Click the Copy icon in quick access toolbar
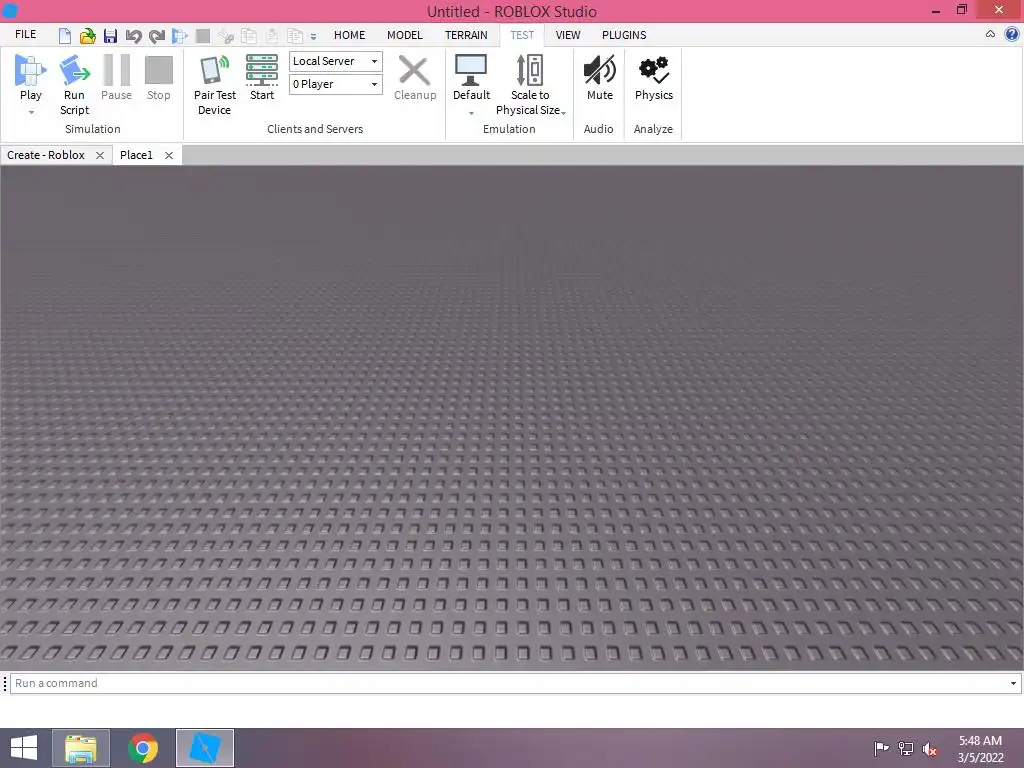This screenshot has height=768, width=1024. click(x=249, y=35)
